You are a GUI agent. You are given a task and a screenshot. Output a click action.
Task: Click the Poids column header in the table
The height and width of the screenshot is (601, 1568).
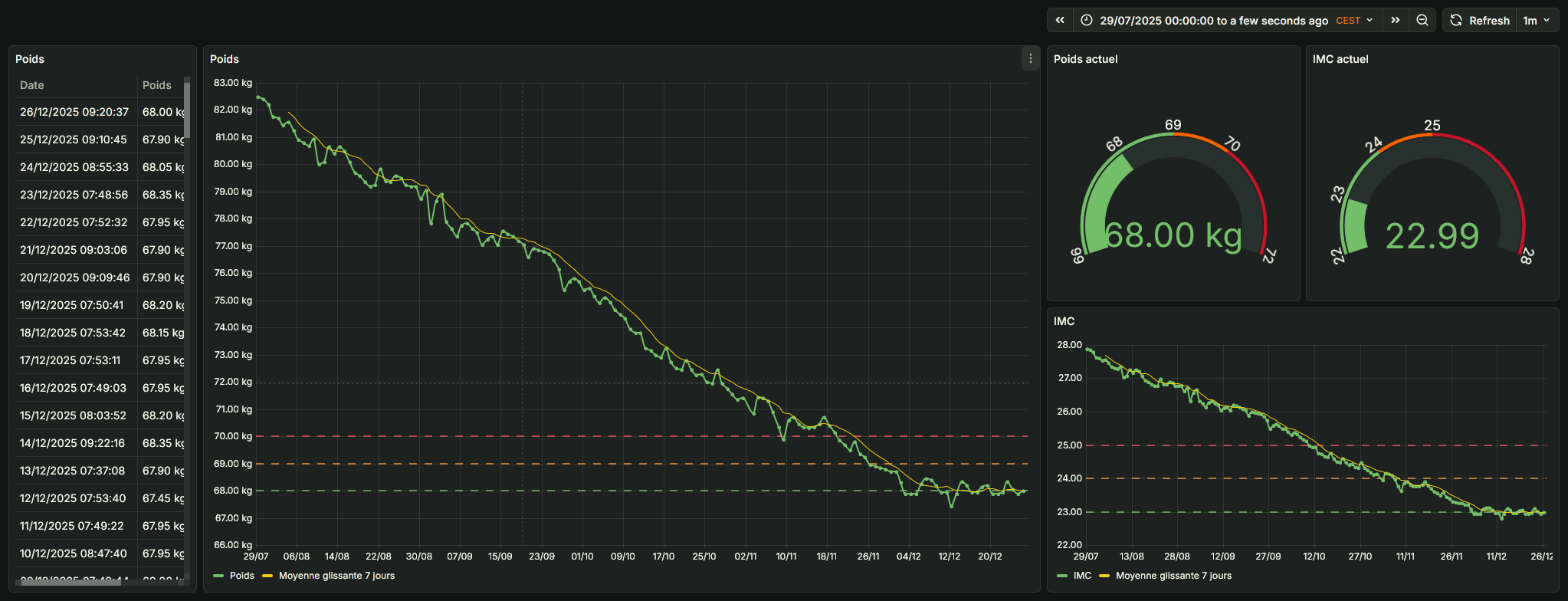click(x=157, y=85)
